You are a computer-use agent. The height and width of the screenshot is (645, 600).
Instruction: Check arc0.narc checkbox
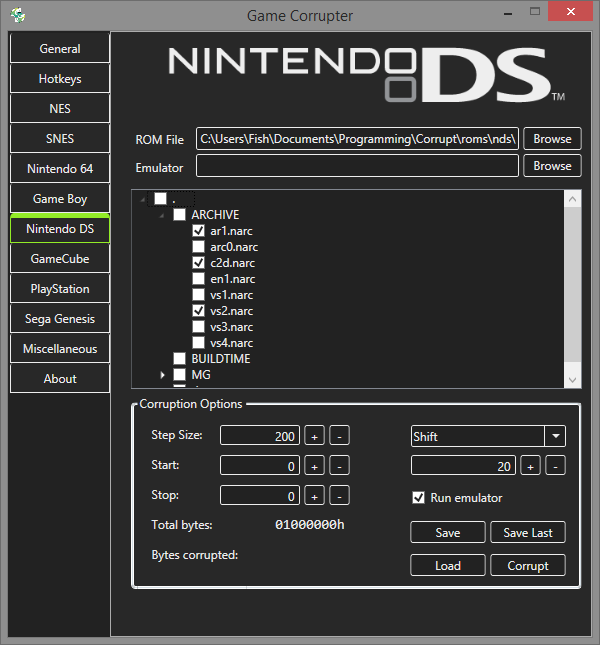point(199,247)
